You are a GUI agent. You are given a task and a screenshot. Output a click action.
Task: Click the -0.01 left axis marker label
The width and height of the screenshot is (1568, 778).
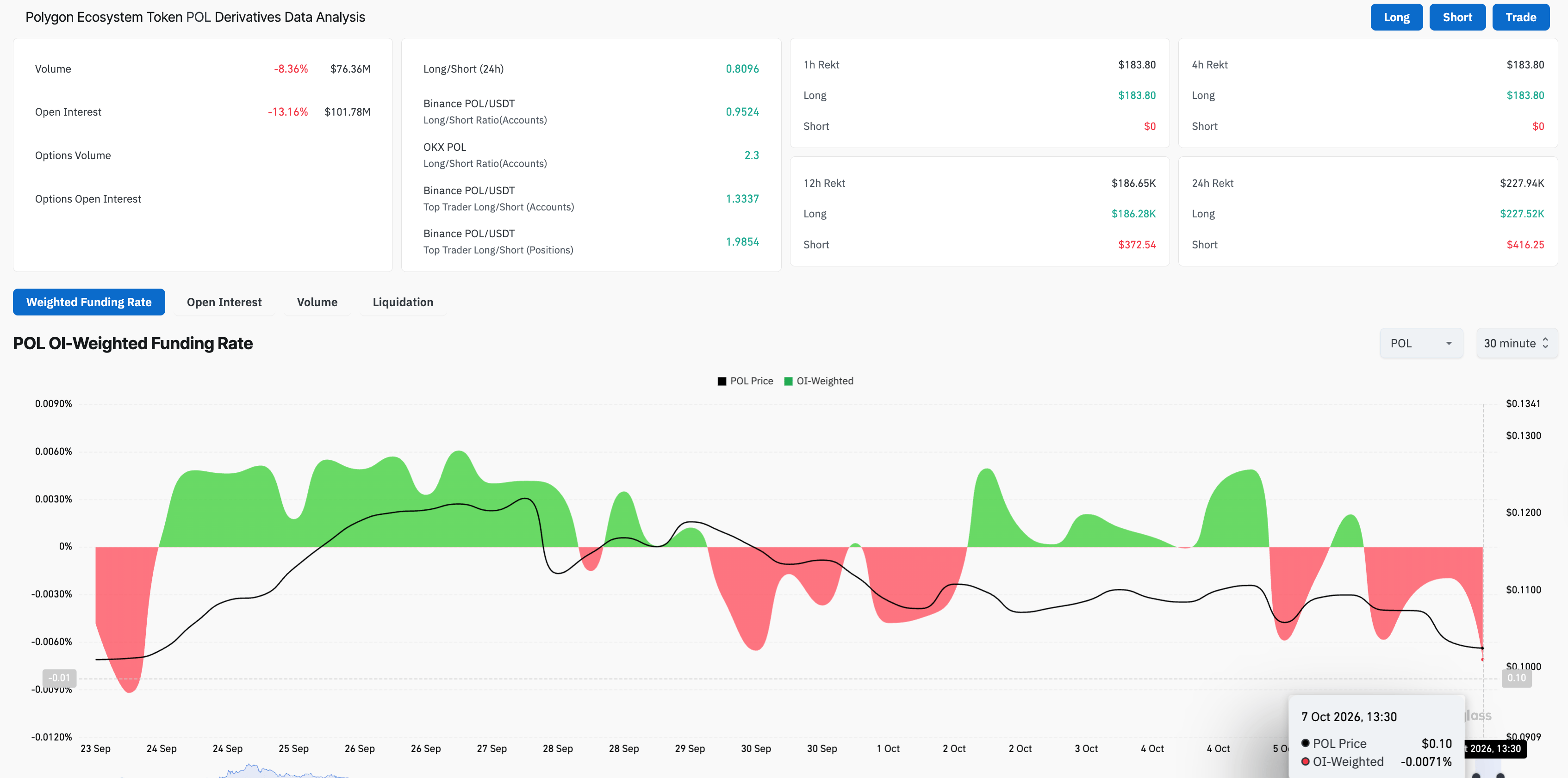[x=59, y=678]
